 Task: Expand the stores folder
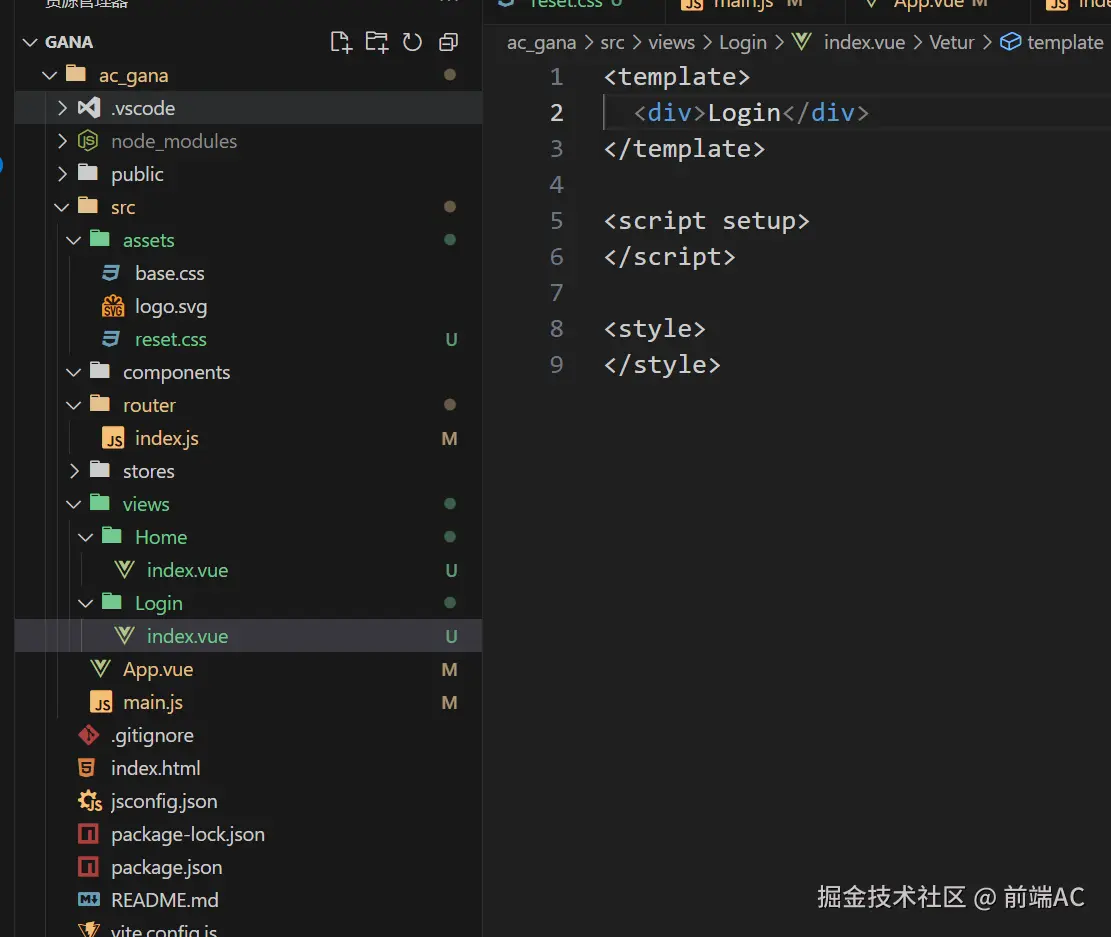tap(148, 472)
